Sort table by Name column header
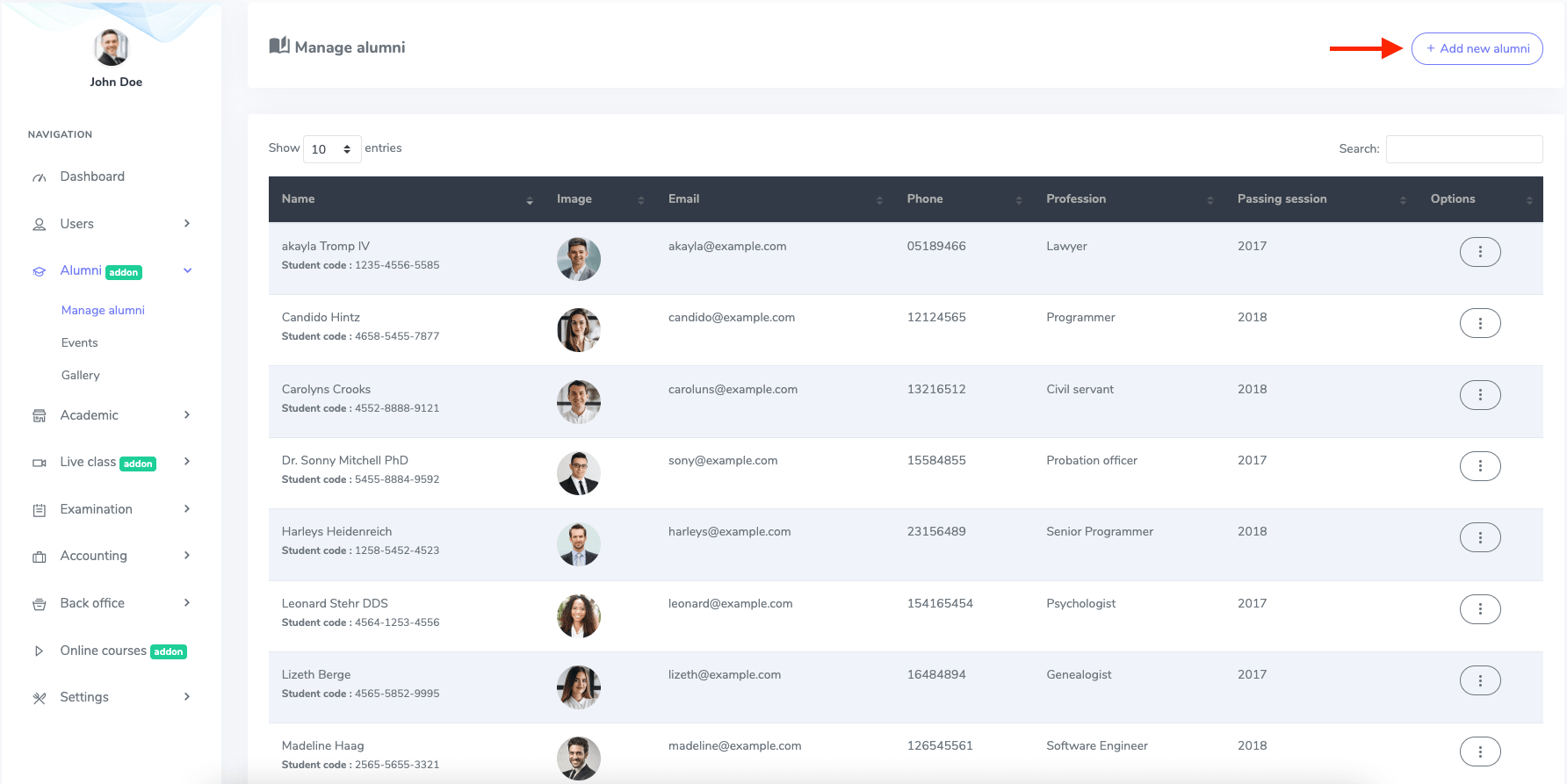 [x=299, y=199]
